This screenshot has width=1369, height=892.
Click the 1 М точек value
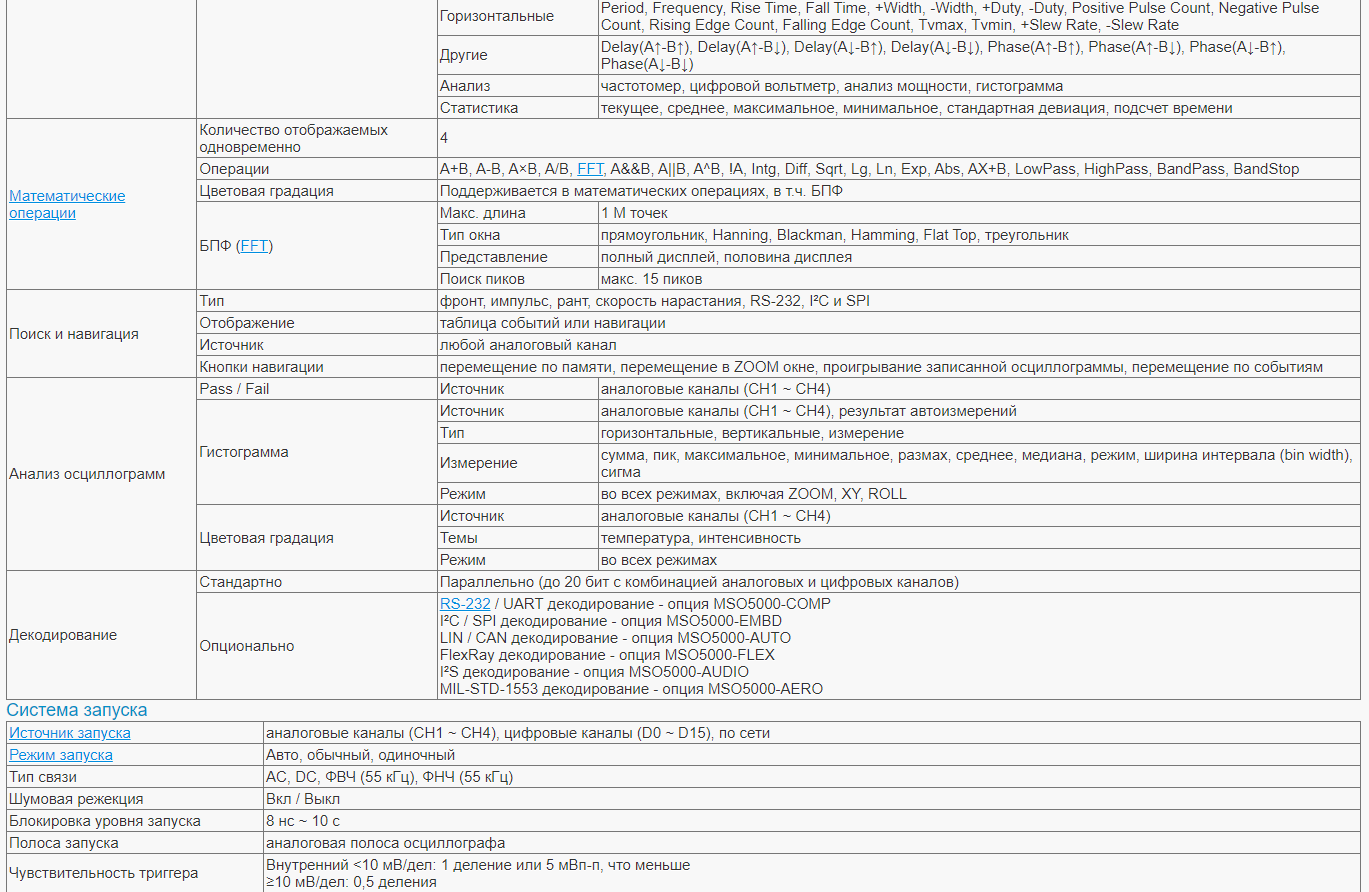click(634, 213)
